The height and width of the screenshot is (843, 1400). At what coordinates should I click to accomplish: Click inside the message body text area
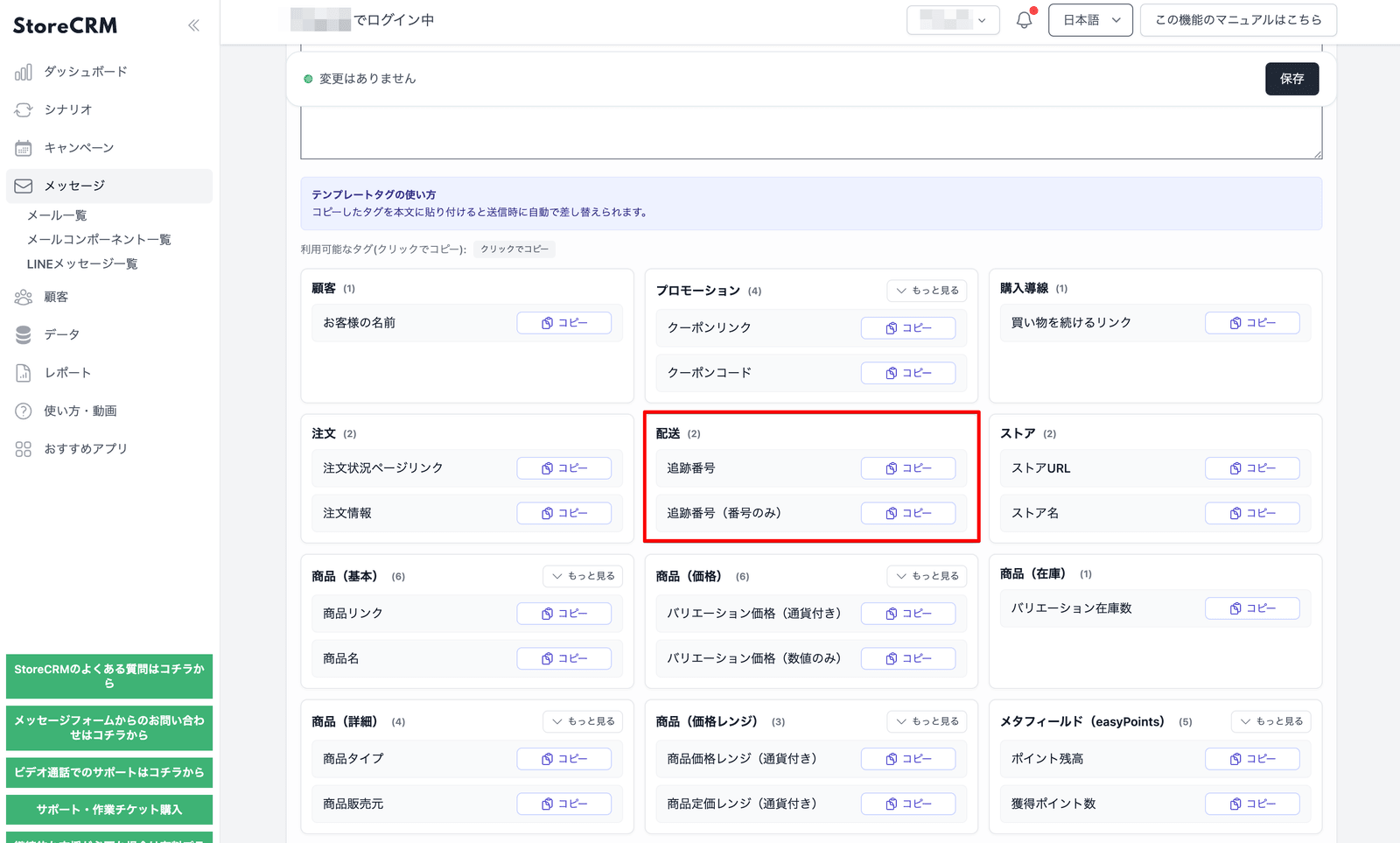pyautogui.click(x=811, y=134)
